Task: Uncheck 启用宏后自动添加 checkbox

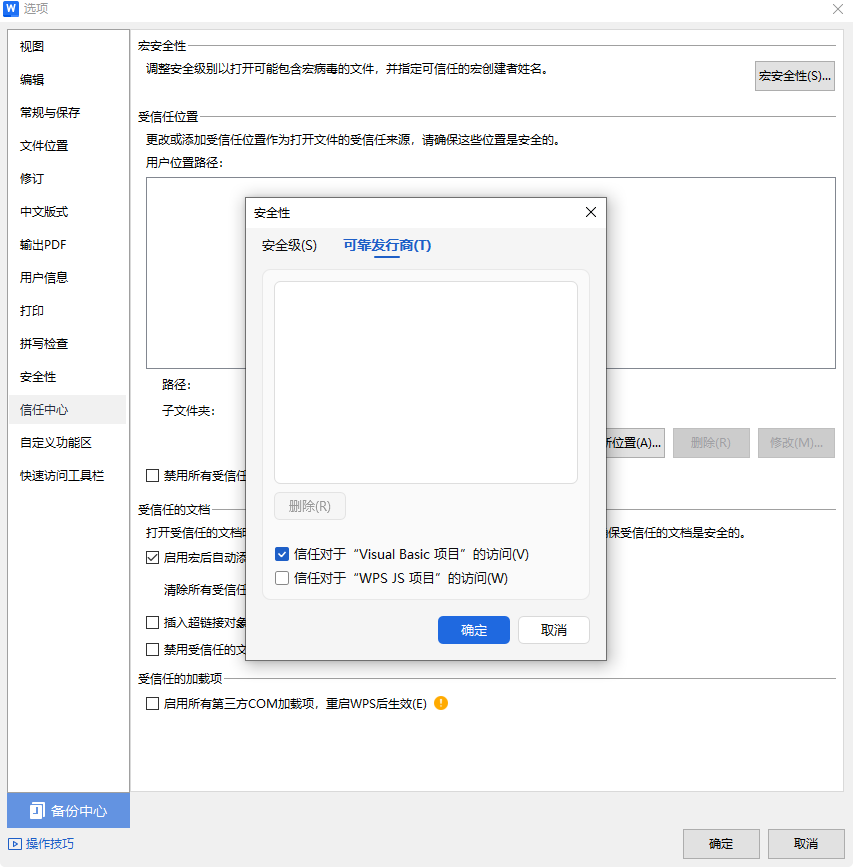Action: coord(153,557)
